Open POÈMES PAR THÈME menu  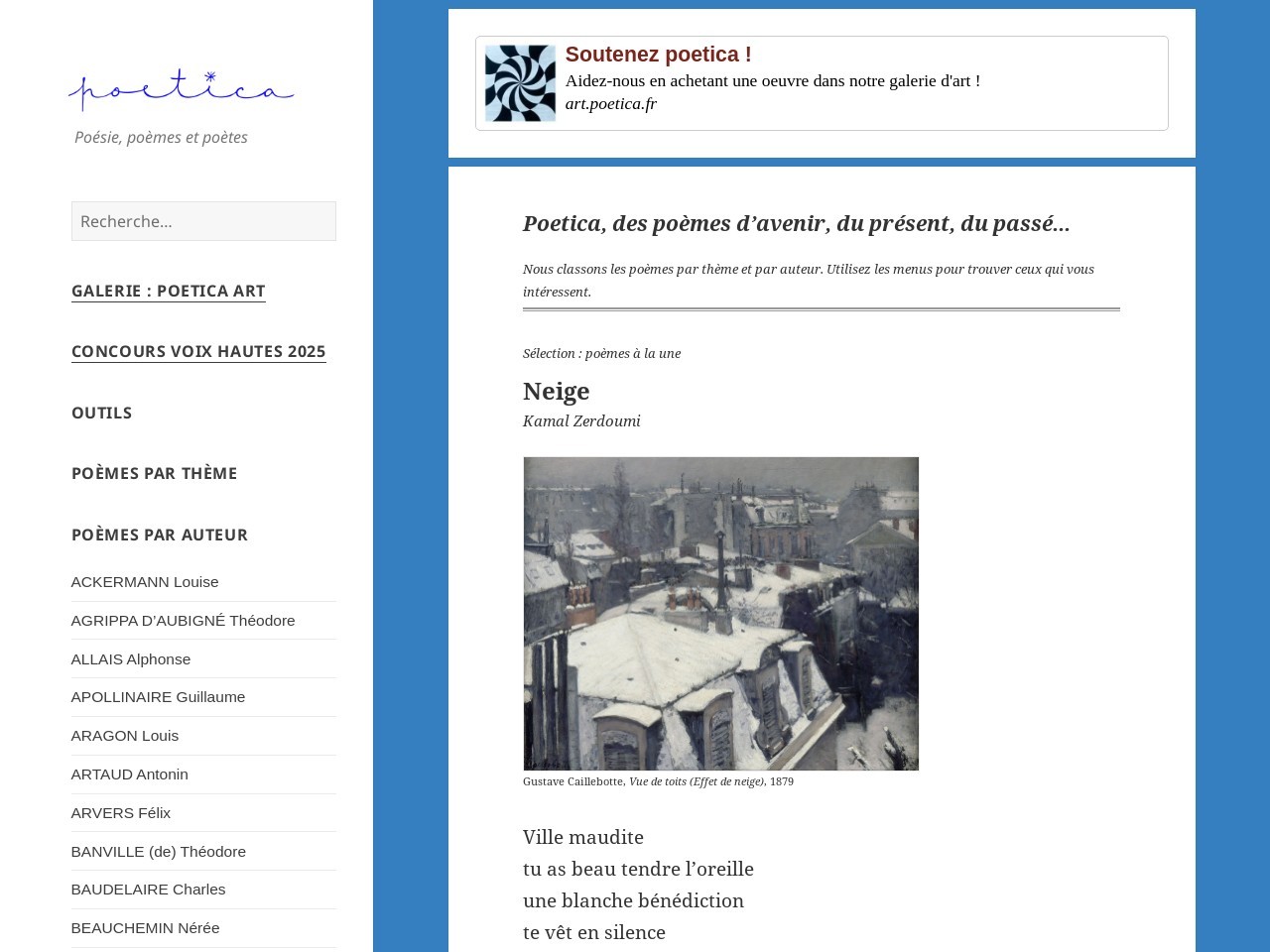[x=154, y=473]
